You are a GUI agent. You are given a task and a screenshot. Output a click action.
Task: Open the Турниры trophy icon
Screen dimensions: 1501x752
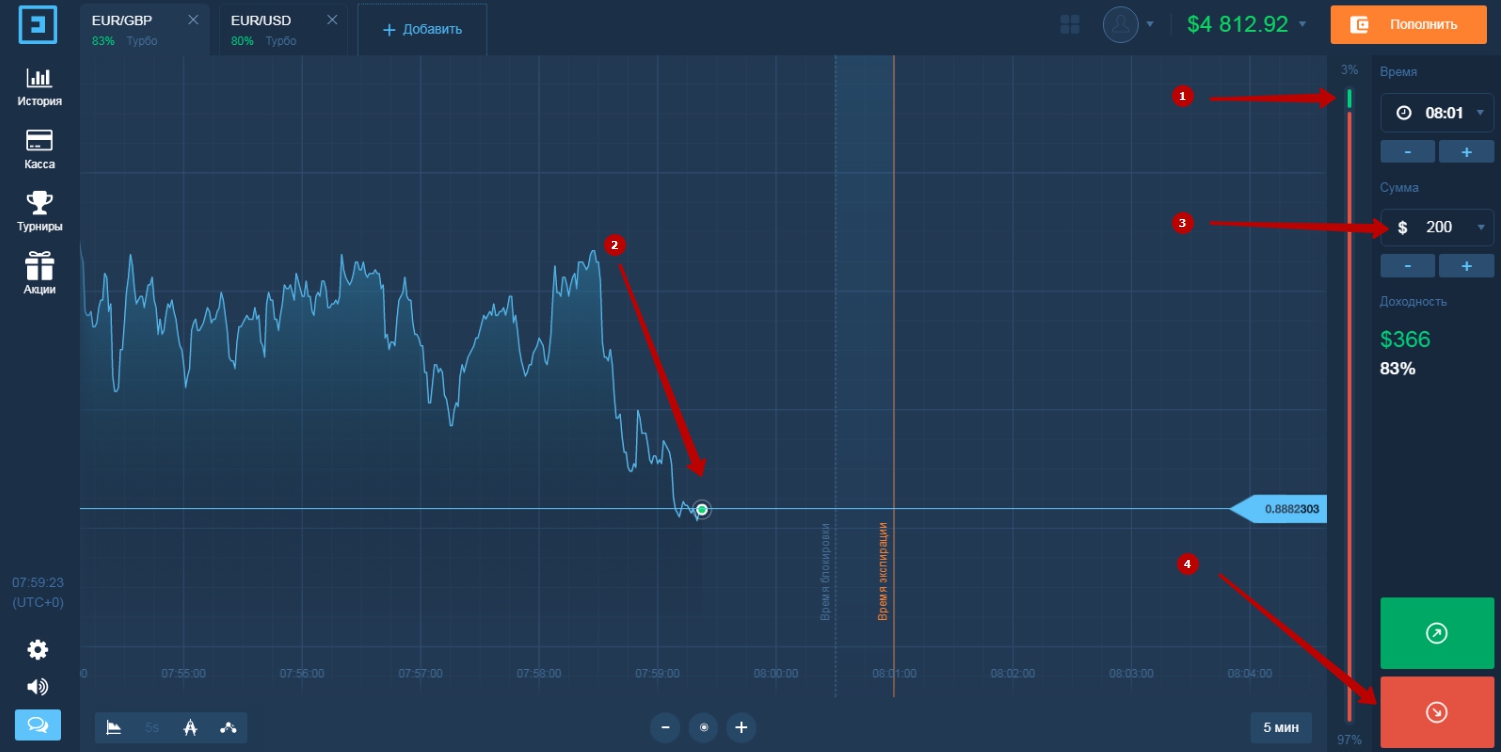coord(39,203)
